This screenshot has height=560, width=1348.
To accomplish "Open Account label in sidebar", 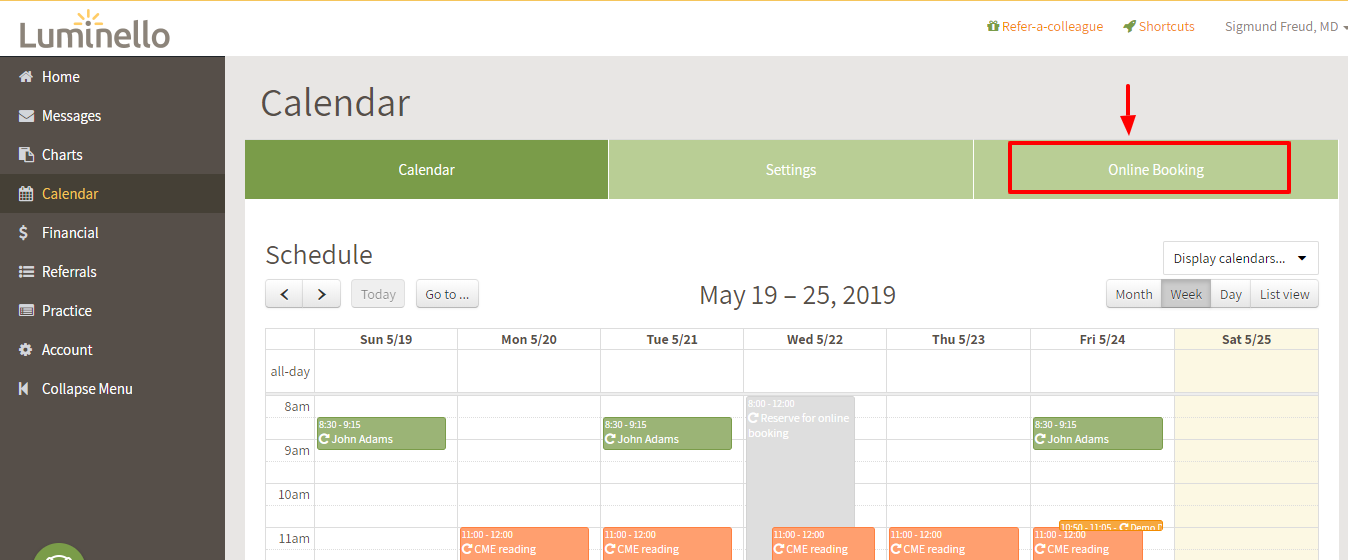I will coord(67,350).
